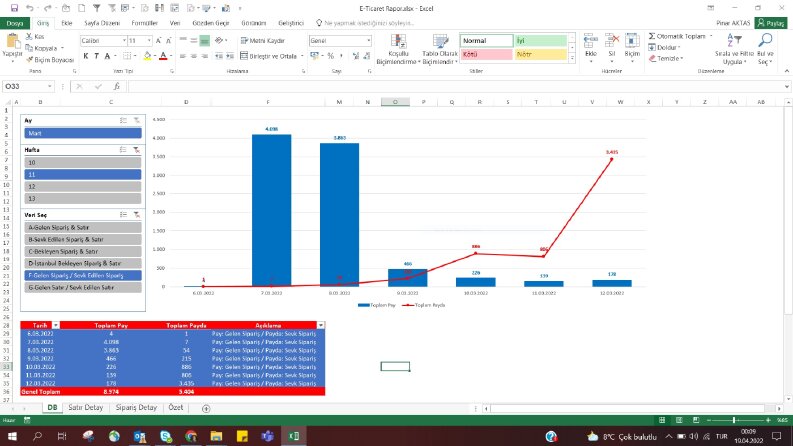Click the formula bar input
The width and height of the screenshot is (793, 446).
point(457,86)
